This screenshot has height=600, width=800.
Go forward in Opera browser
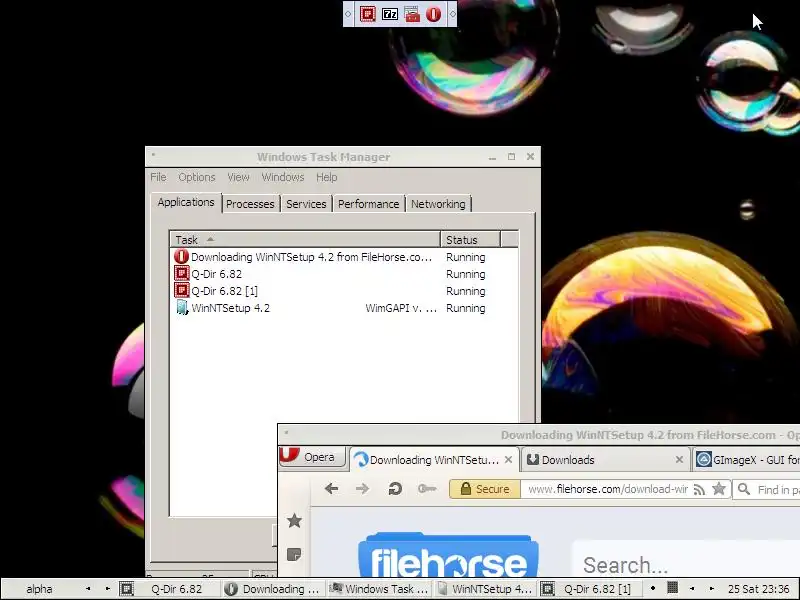coord(362,489)
